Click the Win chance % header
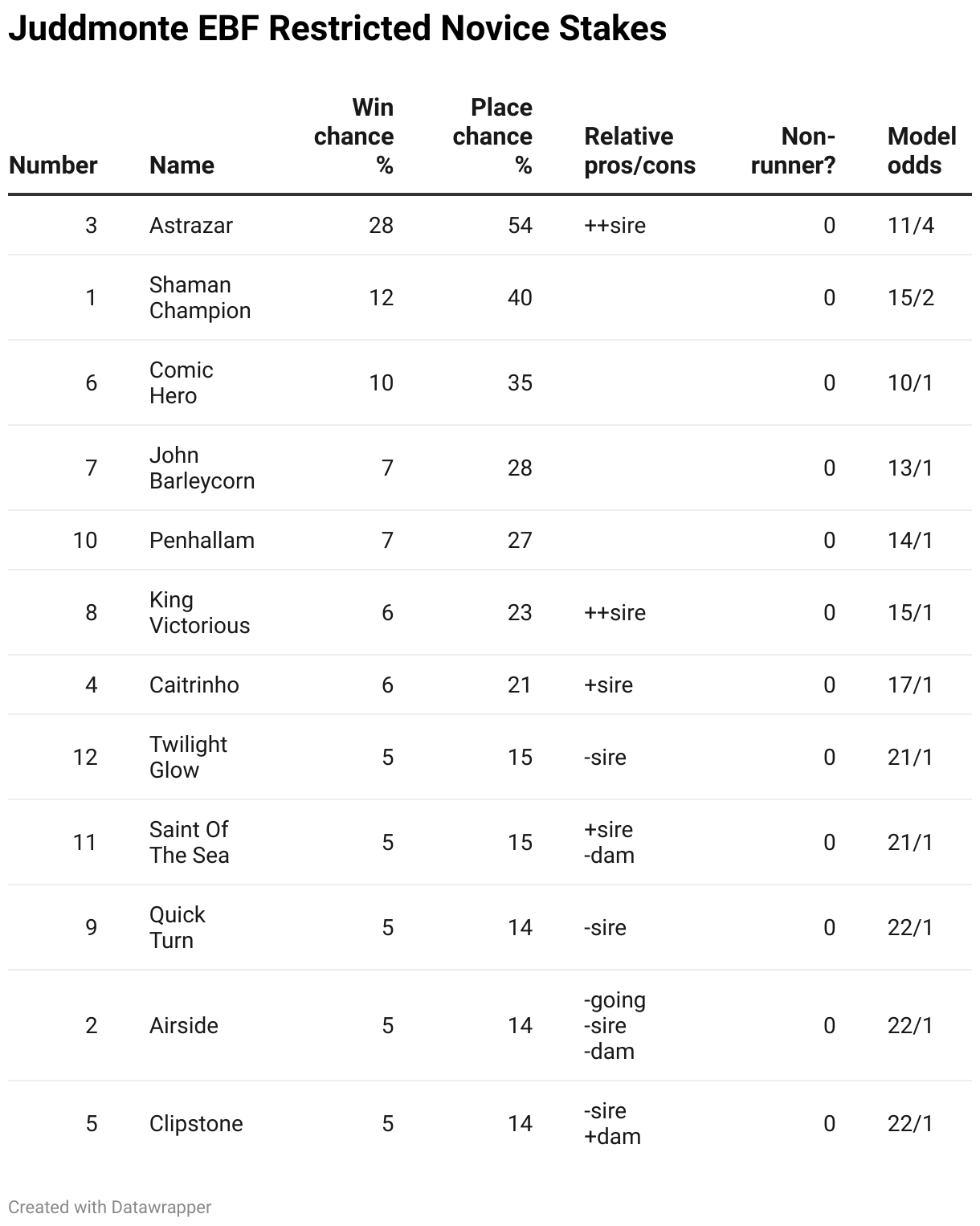Viewport: 980px width, 1226px height. pyautogui.click(x=354, y=137)
